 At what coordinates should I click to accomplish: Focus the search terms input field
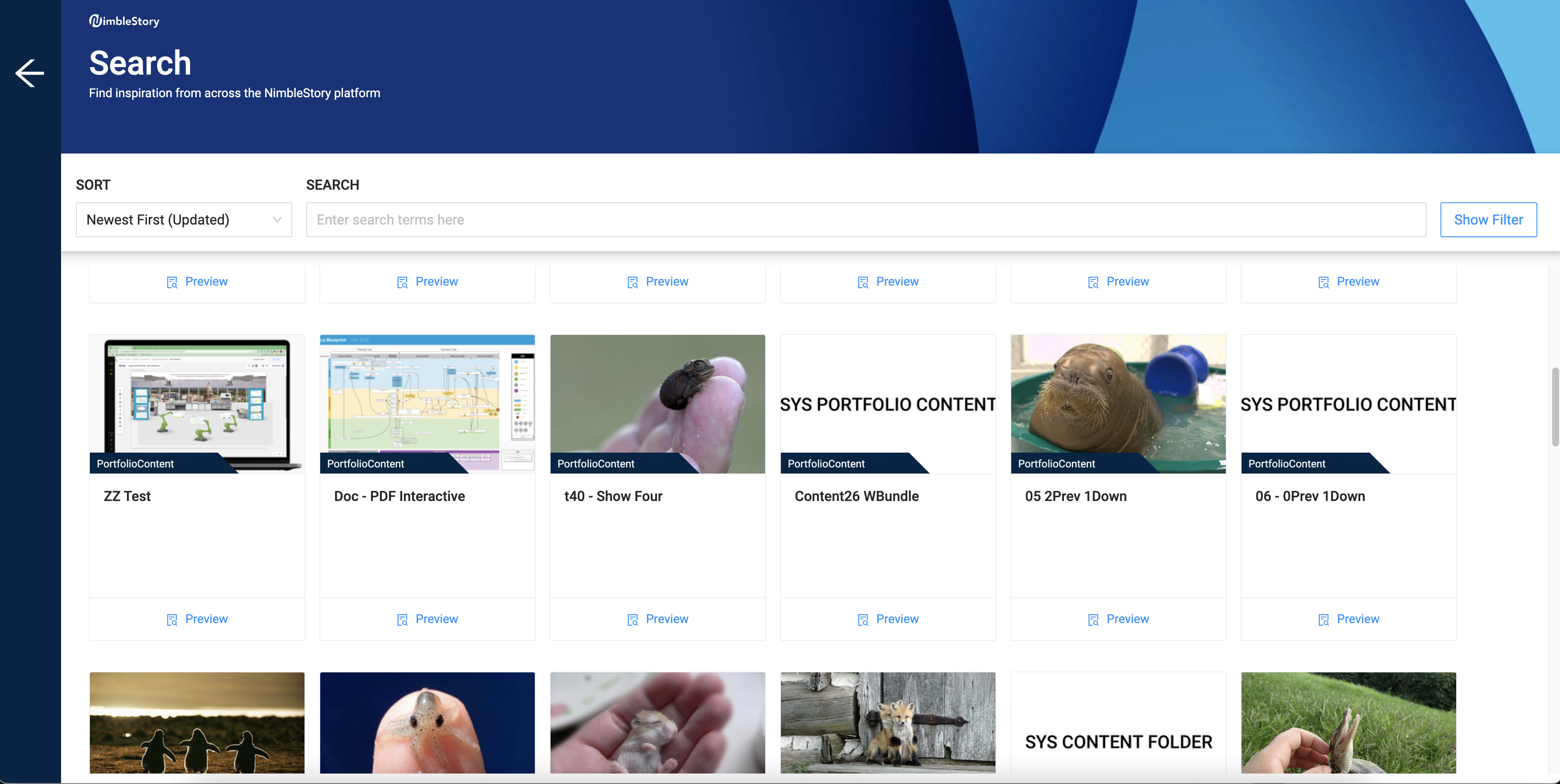(x=866, y=220)
